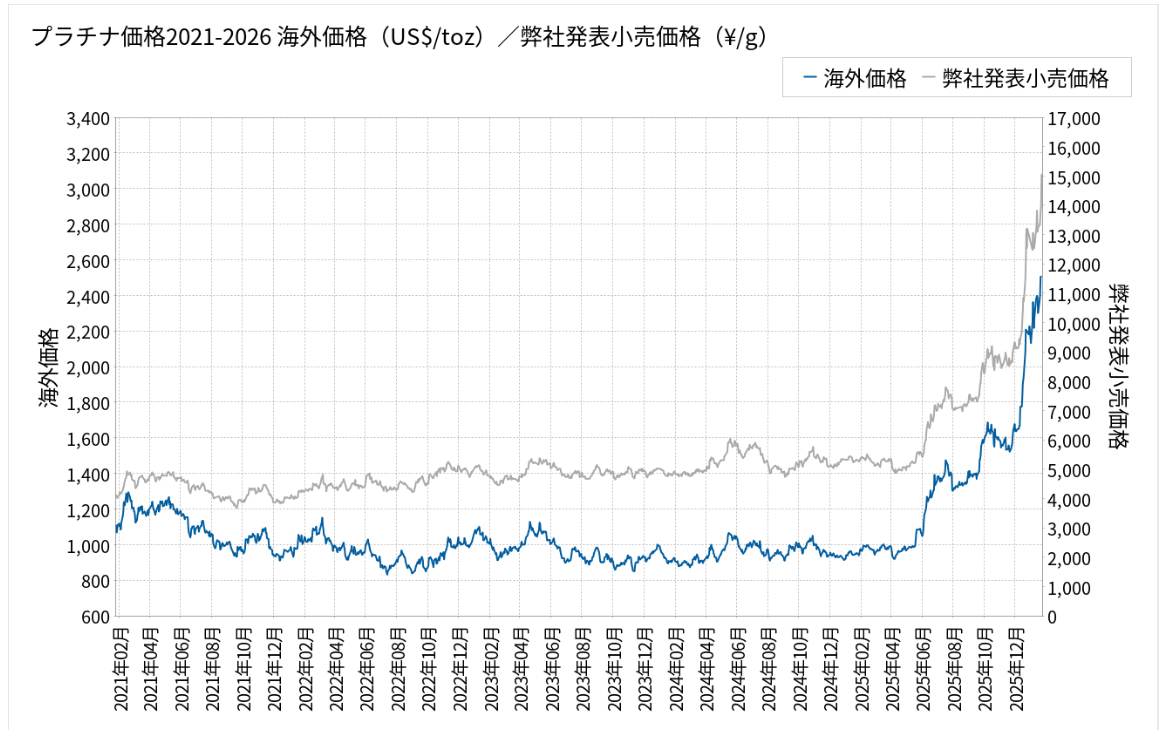Click the 2,000 tick on the left axis
This screenshot has width=1164, height=730.
pos(87,368)
